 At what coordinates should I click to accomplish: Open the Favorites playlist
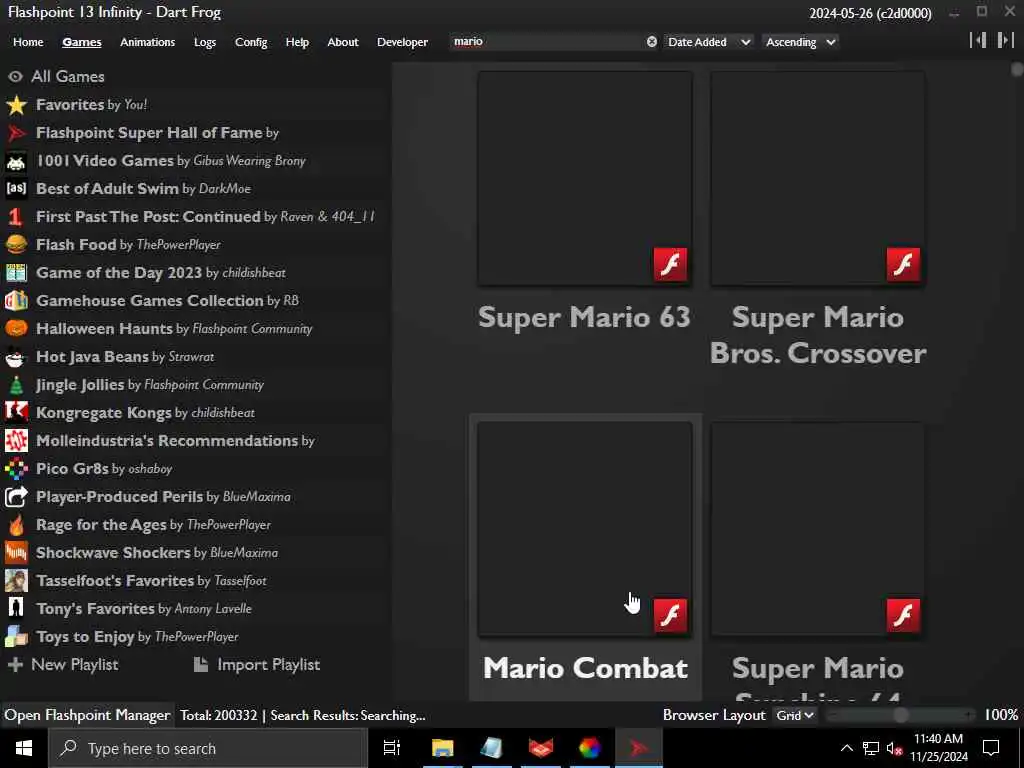tap(196, 104)
